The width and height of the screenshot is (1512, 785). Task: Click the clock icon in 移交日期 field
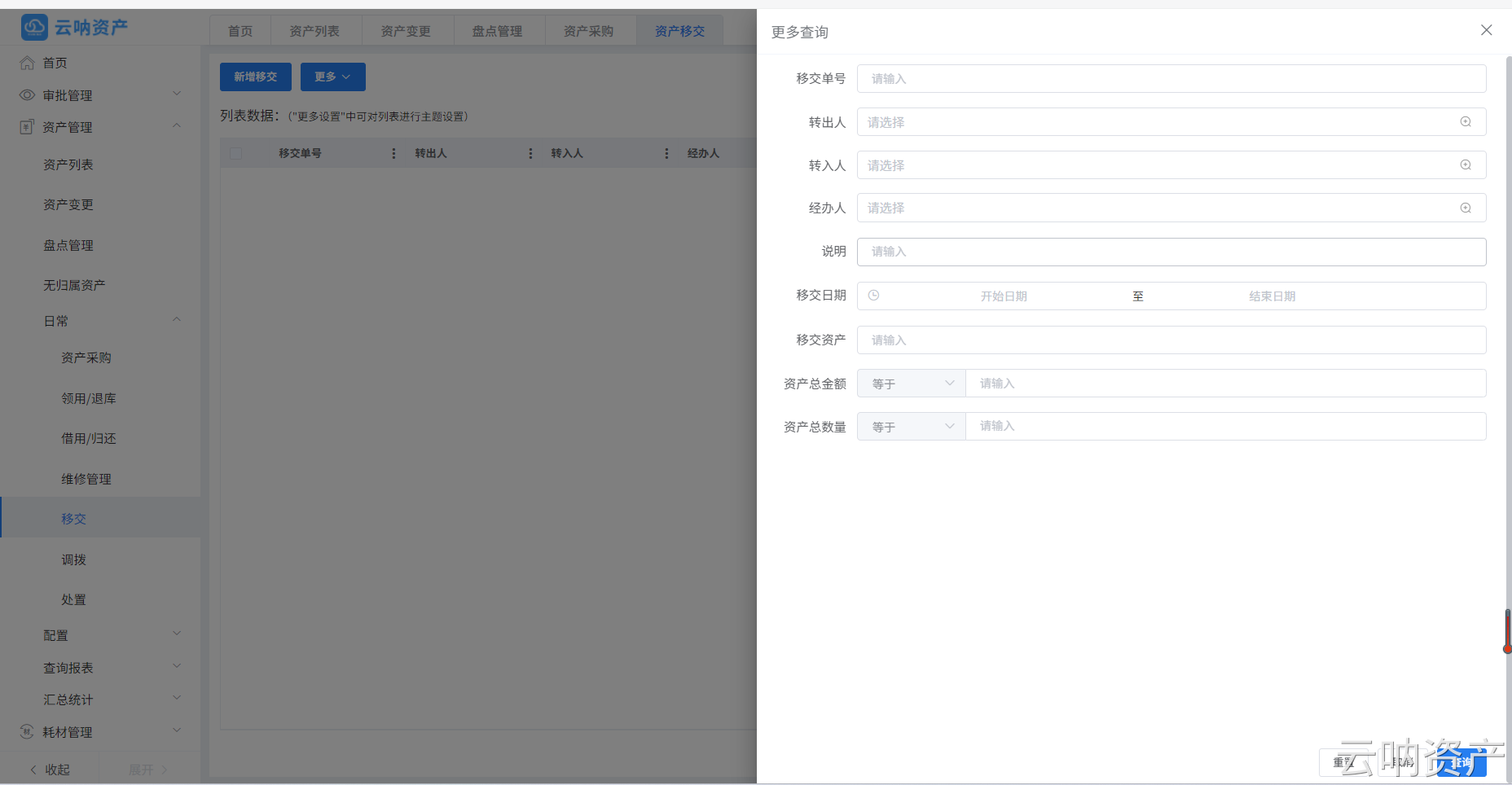[873, 296]
